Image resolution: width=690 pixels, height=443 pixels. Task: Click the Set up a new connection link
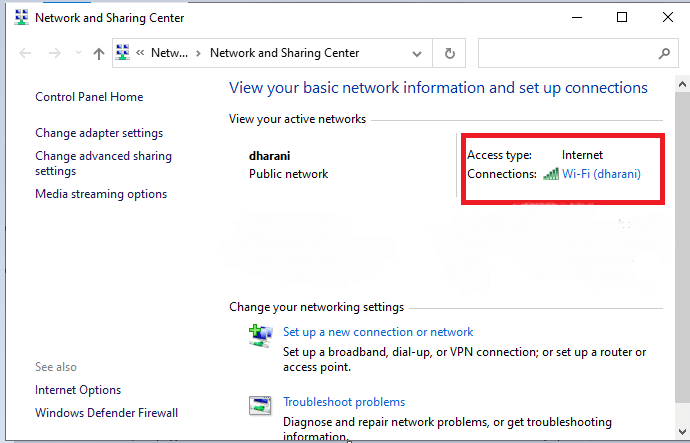pyautogui.click(x=378, y=332)
